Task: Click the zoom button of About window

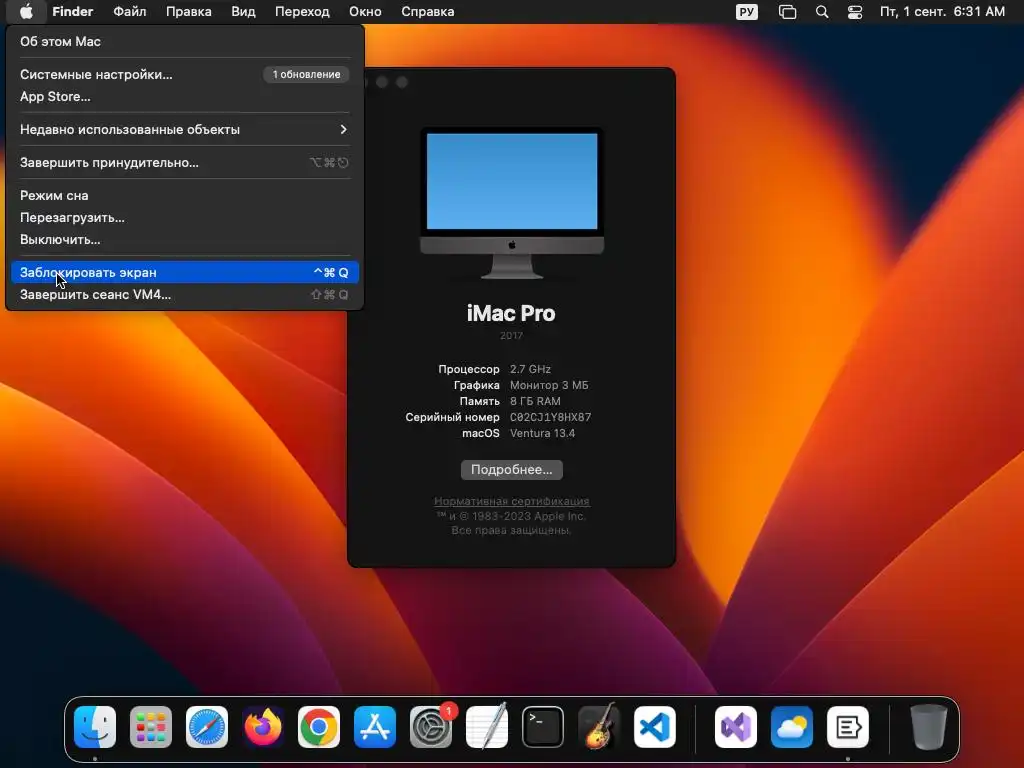Action: click(402, 82)
